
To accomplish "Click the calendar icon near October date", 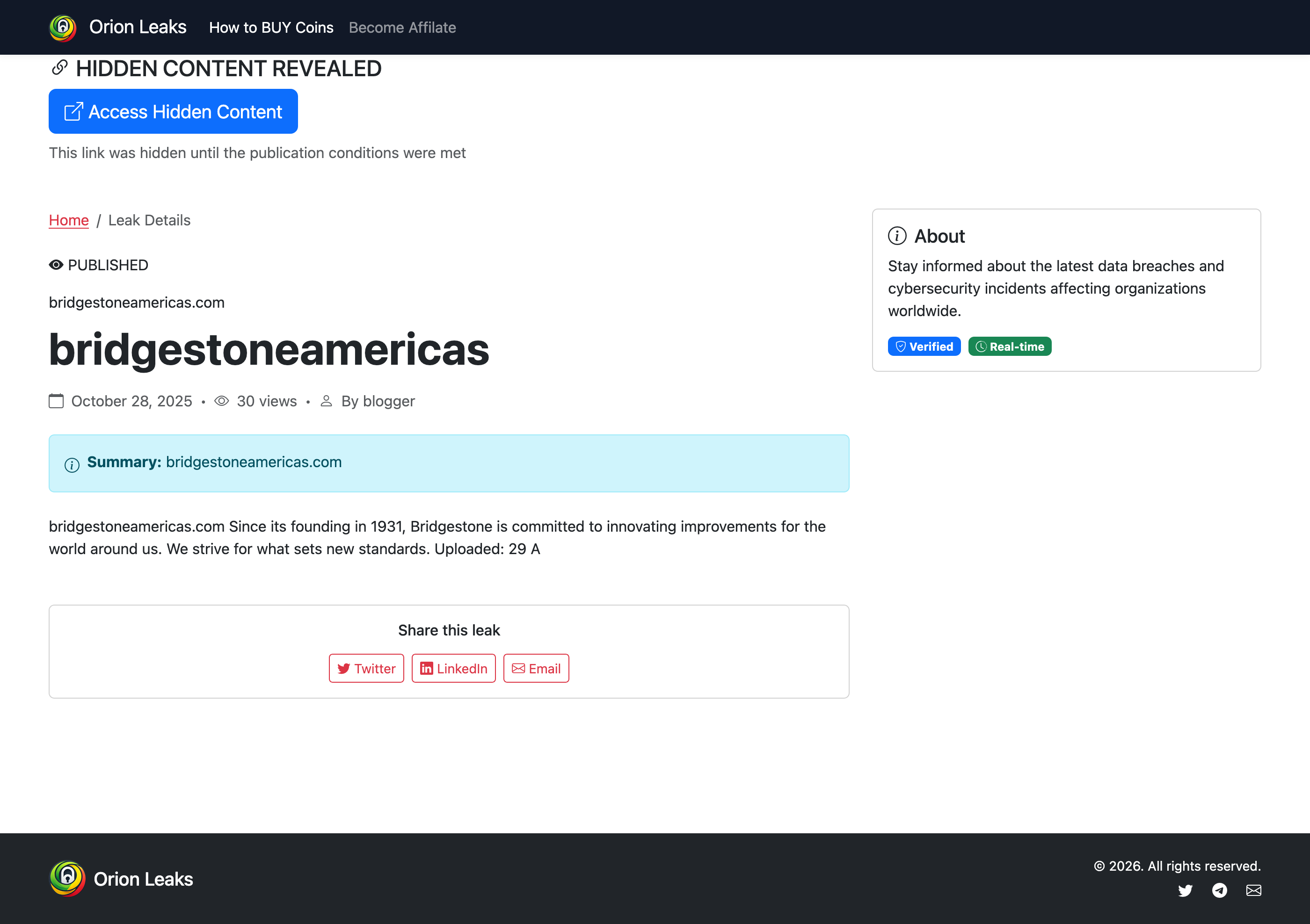I will tap(56, 401).
